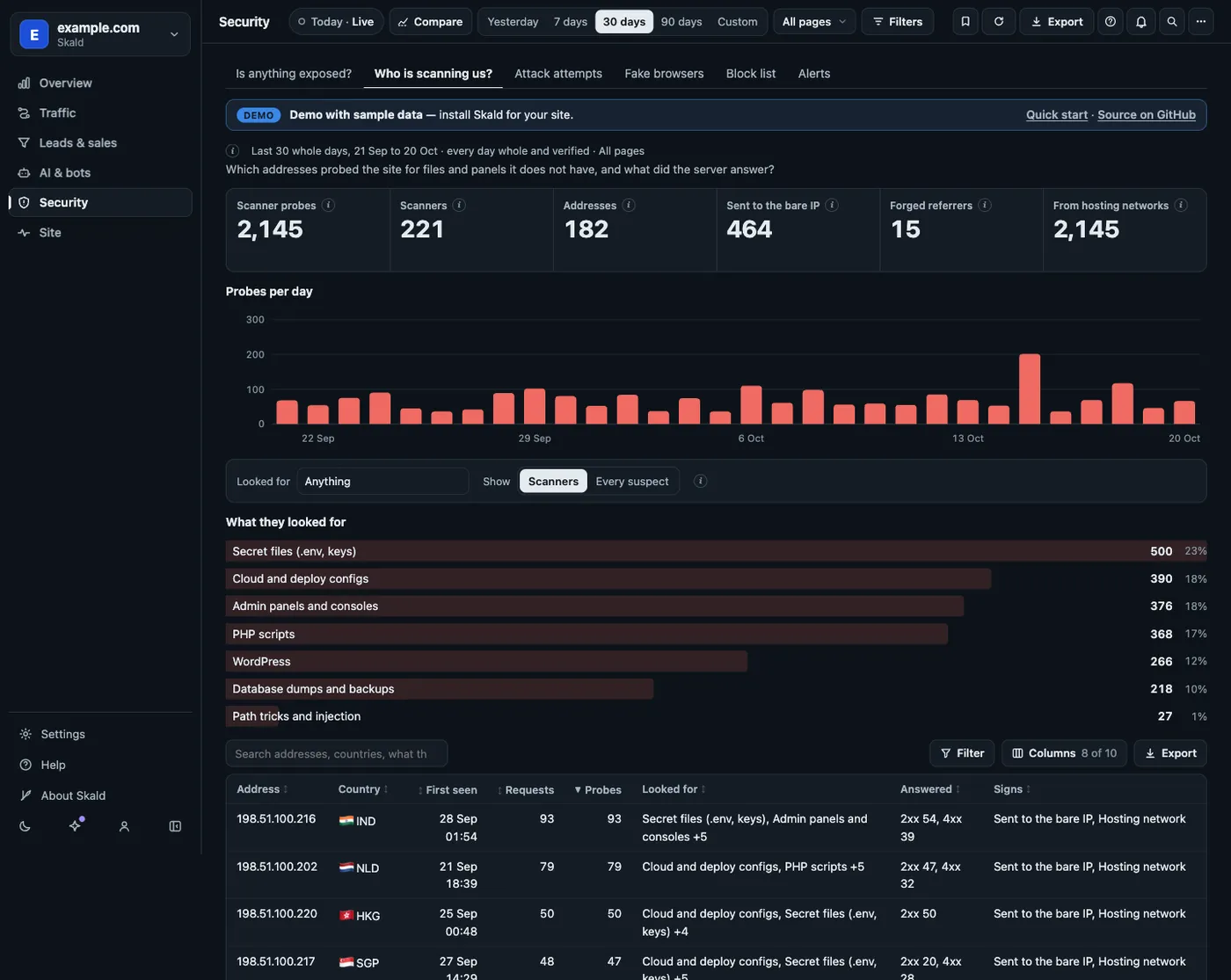The height and width of the screenshot is (980, 1231).
Task: Open the user account icon in sidebar
Action: point(124,826)
